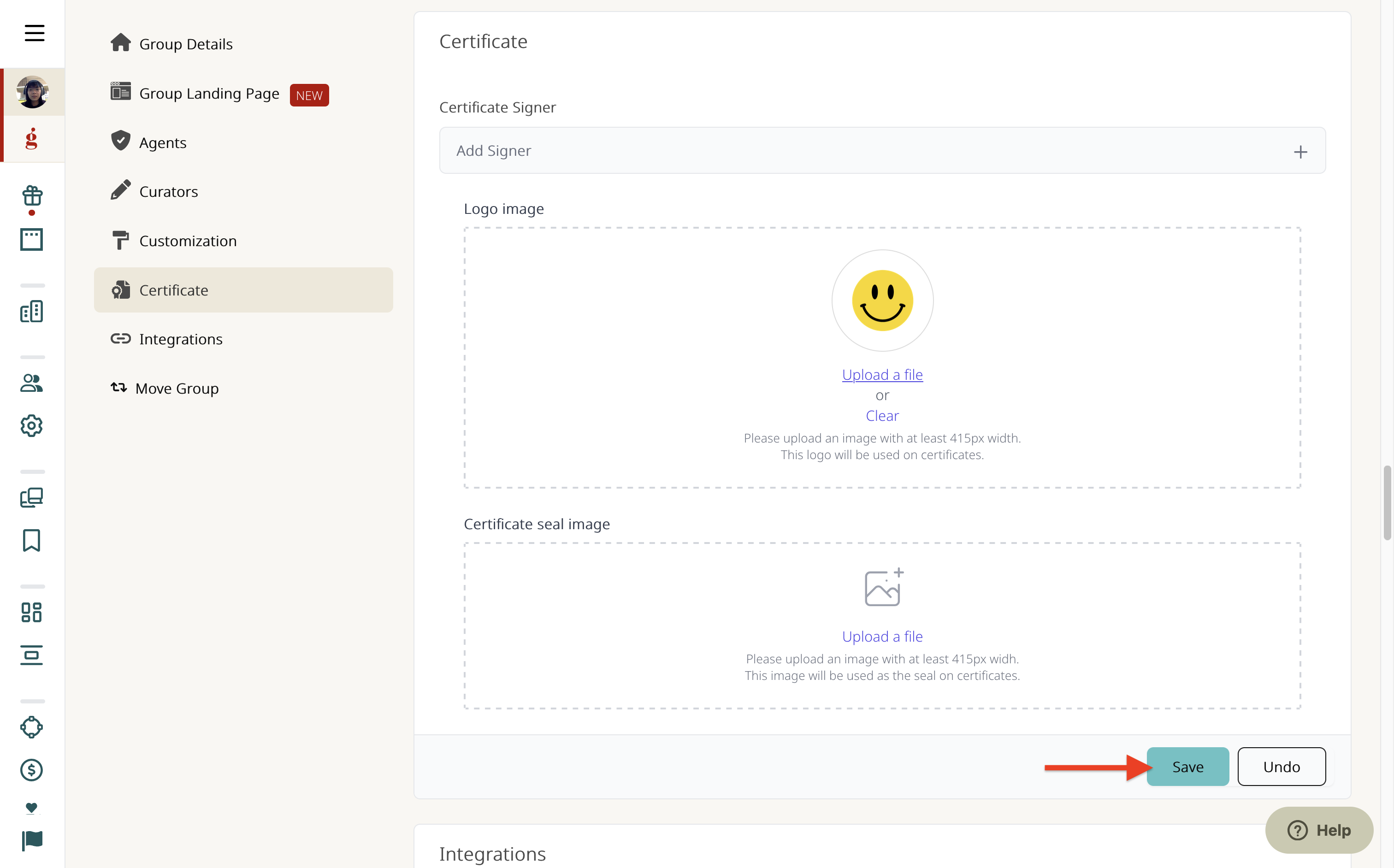Click the heart icon in sidebar
Image resolution: width=1394 pixels, height=868 pixels.
click(x=32, y=808)
